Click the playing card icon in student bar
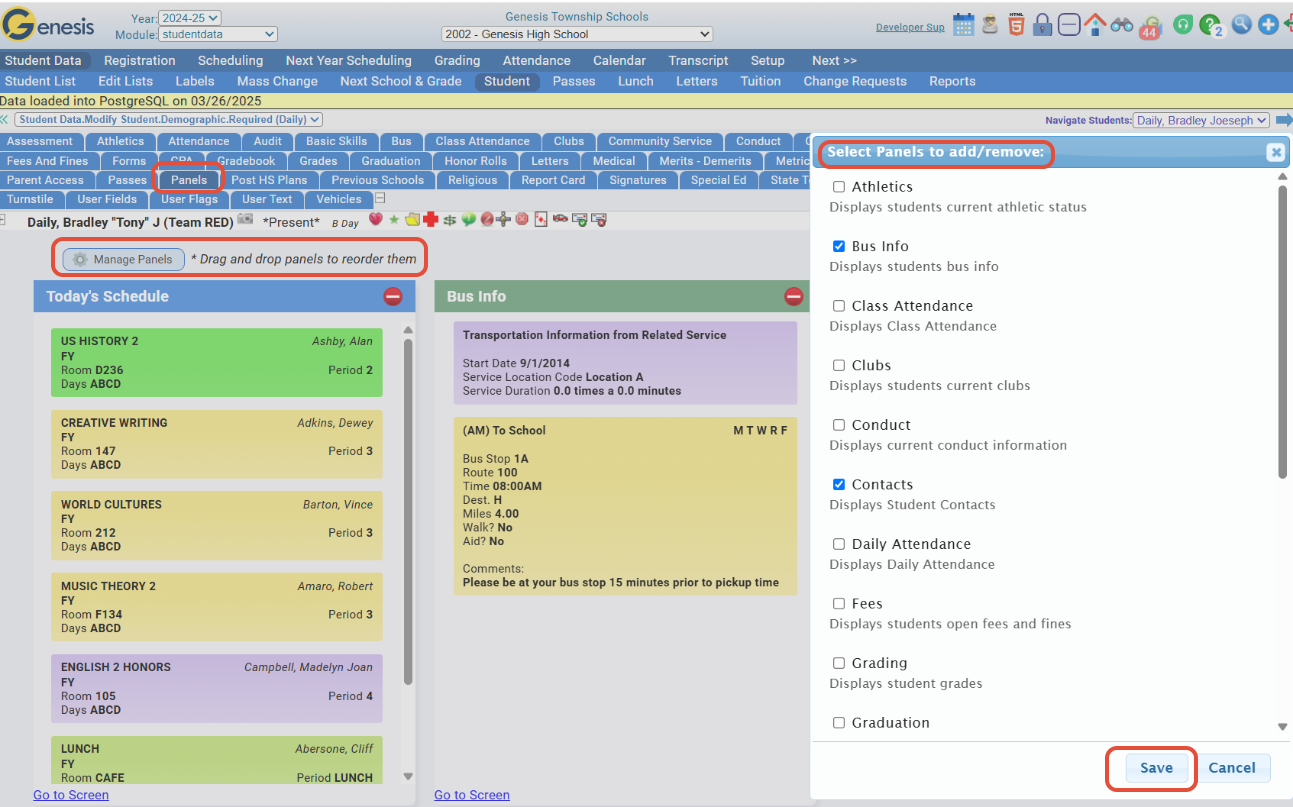 [x=541, y=219]
